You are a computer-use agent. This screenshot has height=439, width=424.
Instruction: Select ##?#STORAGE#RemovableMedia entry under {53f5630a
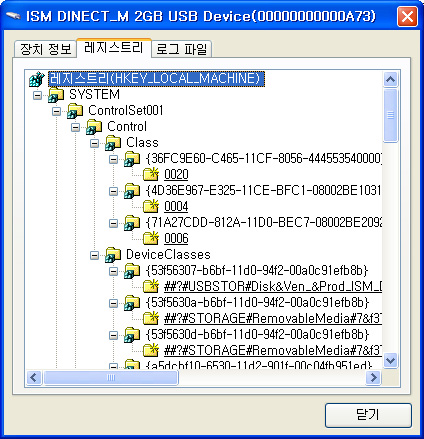click(x=273, y=319)
